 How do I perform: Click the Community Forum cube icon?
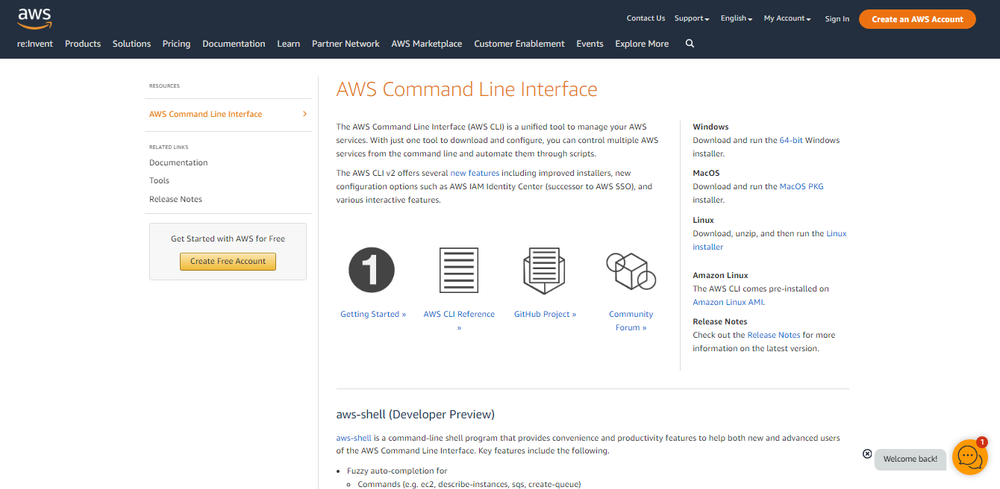631,270
